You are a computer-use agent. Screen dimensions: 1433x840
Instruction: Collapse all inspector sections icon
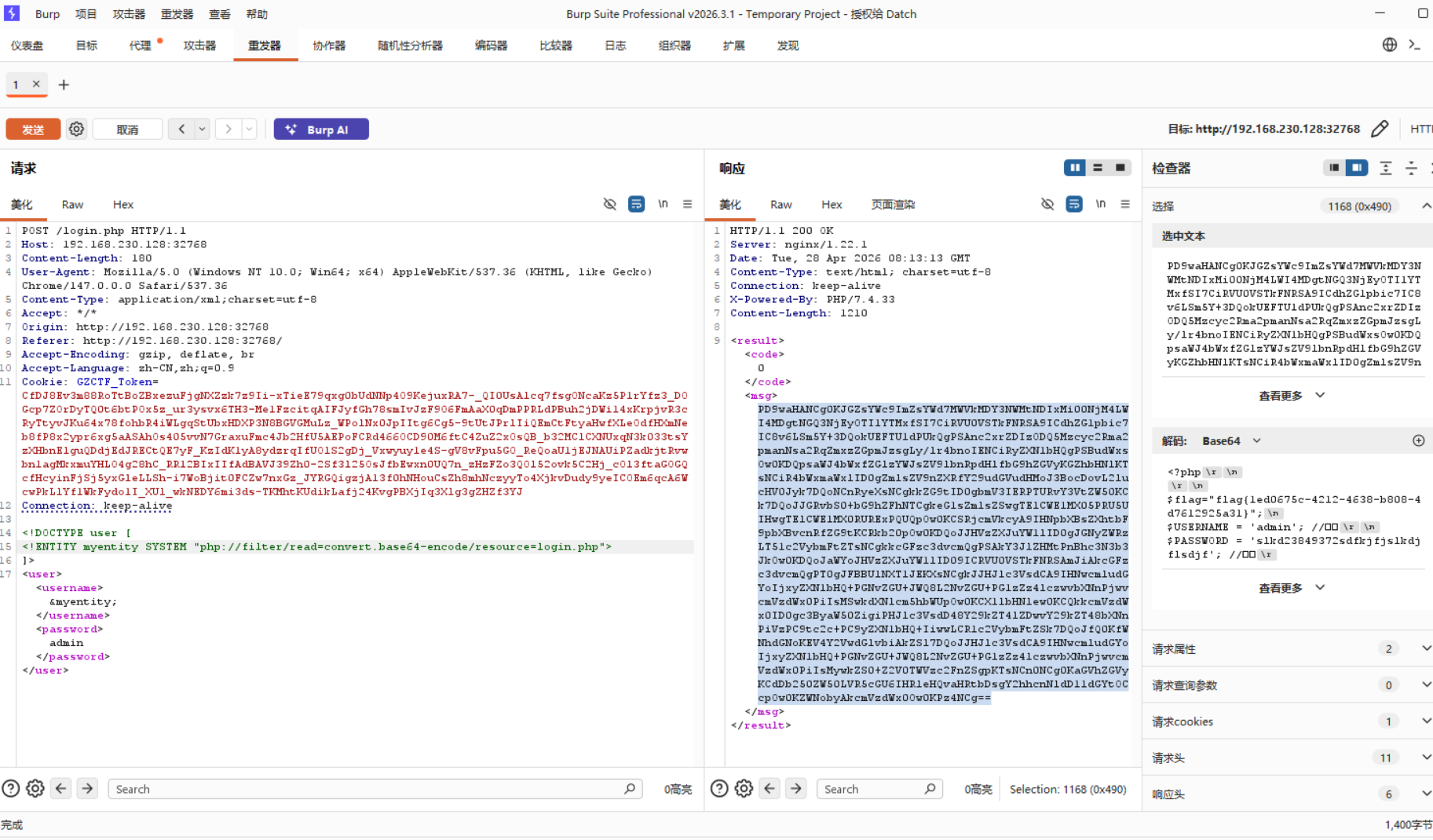coord(1411,168)
